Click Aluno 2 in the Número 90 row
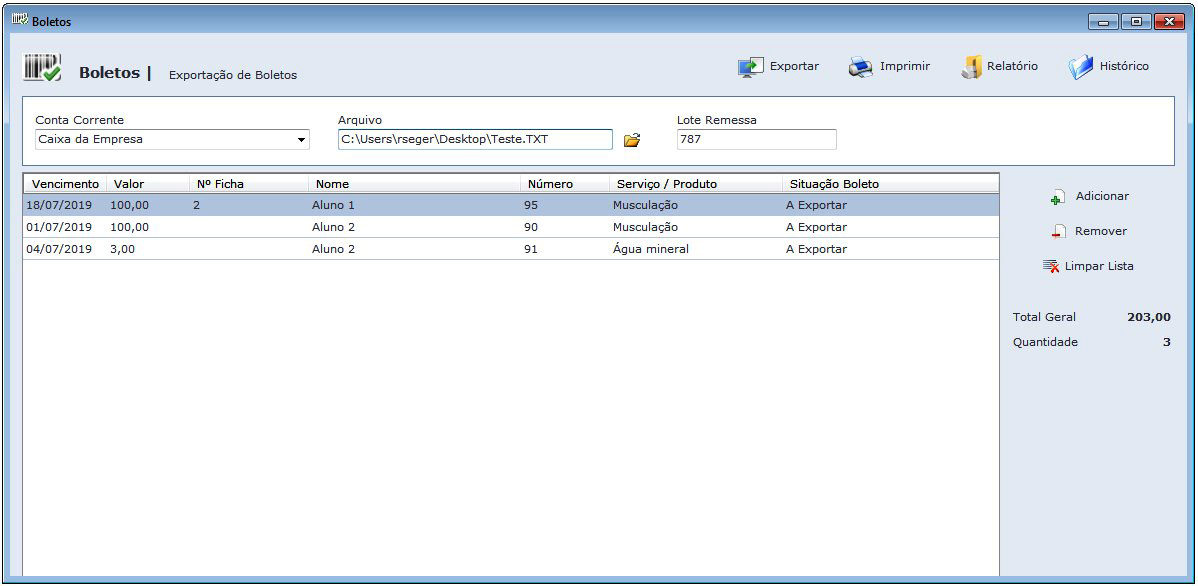This screenshot has height=586, width=1198. (333, 227)
